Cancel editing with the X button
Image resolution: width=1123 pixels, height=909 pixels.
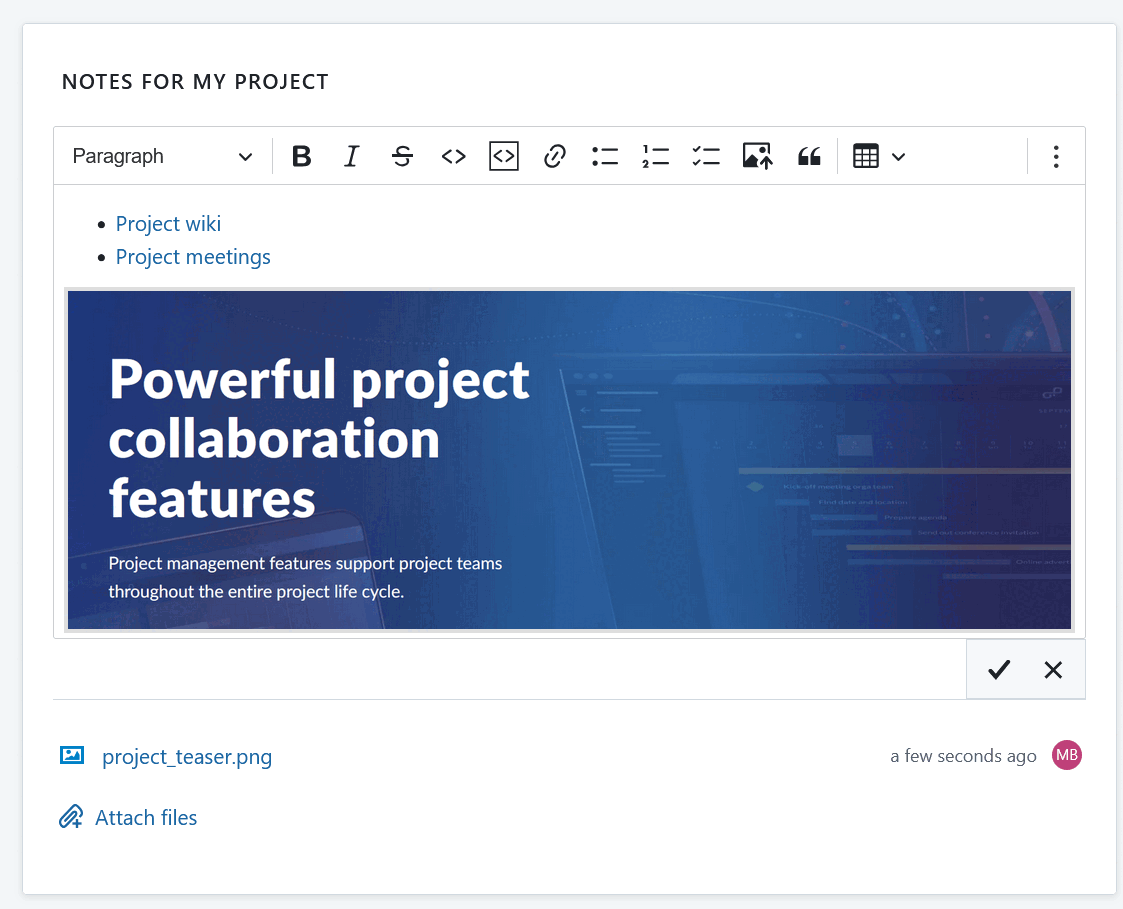click(1052, 669)
